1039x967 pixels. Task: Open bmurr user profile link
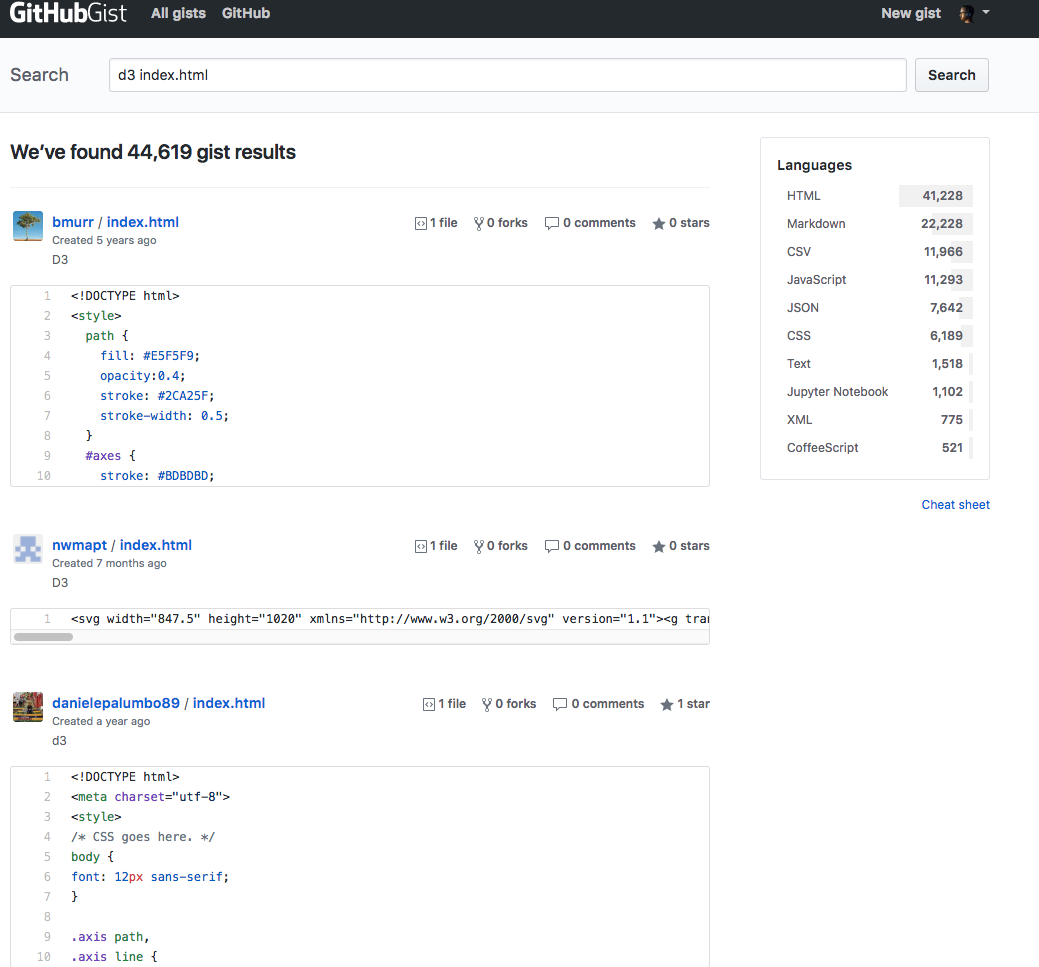[x=73, y=222]
